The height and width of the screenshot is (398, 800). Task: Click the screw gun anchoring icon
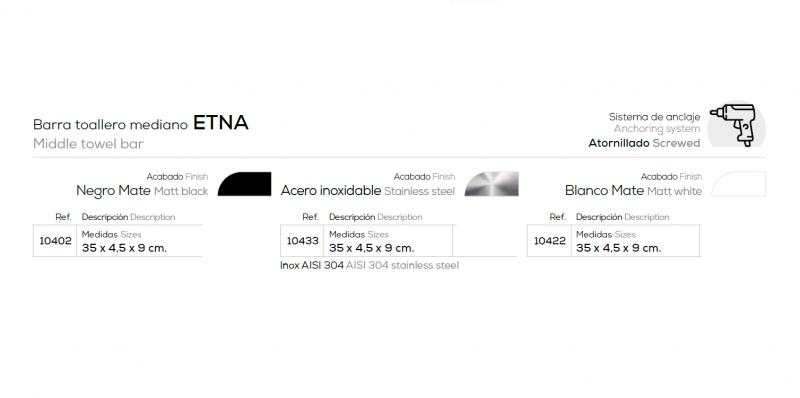point(736,125)
